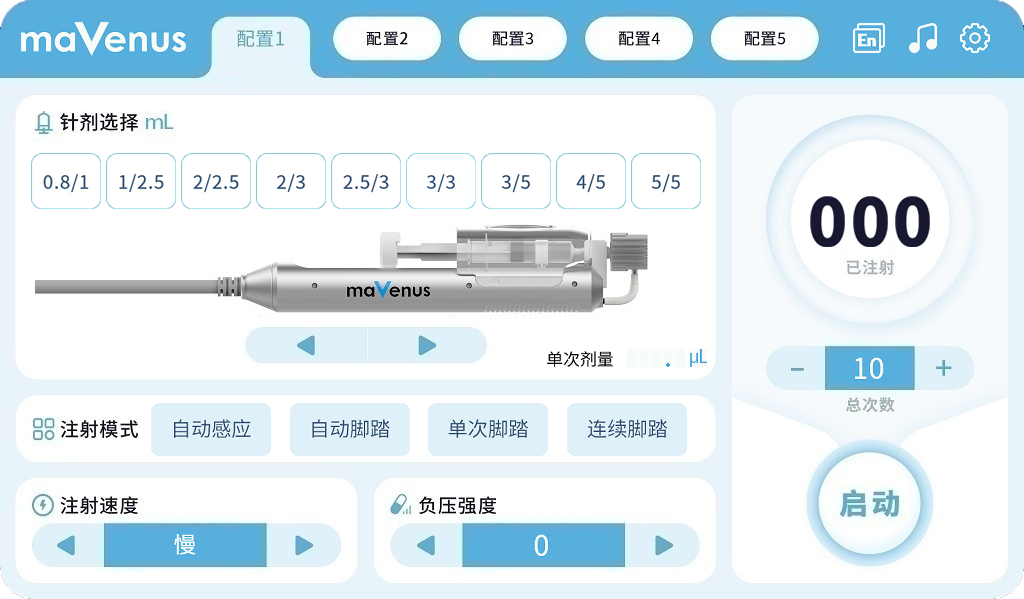Switch to the 配置2 tab
Image resolution: width=1024 pixels, height=599 pixels.
(387, 39)
